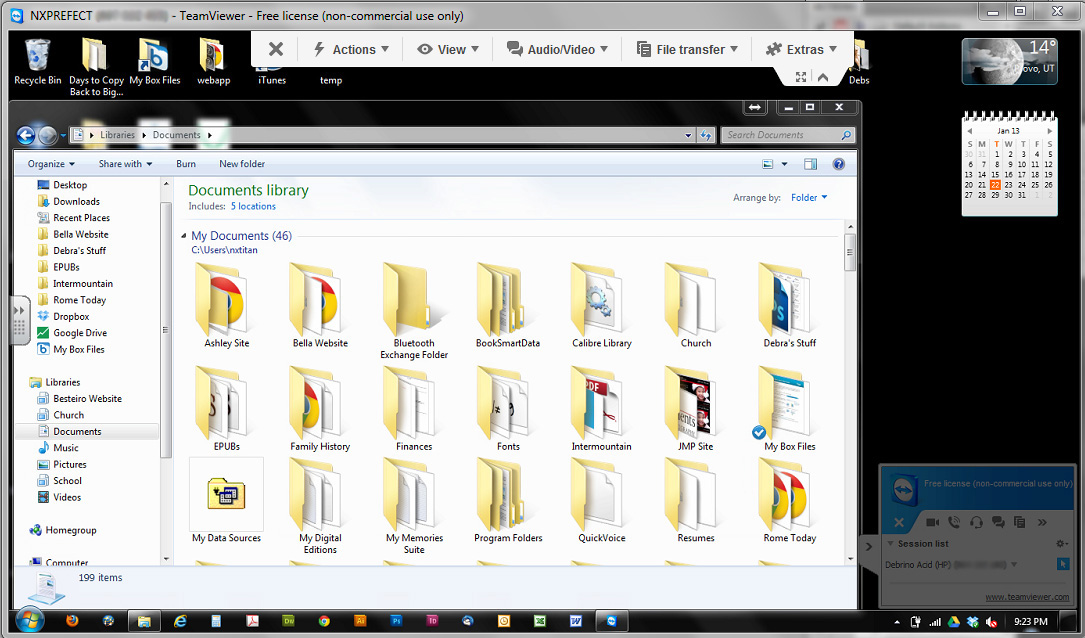Open the 5 locations link
This screenshot has width=1085, height=638.
point(253,206)
